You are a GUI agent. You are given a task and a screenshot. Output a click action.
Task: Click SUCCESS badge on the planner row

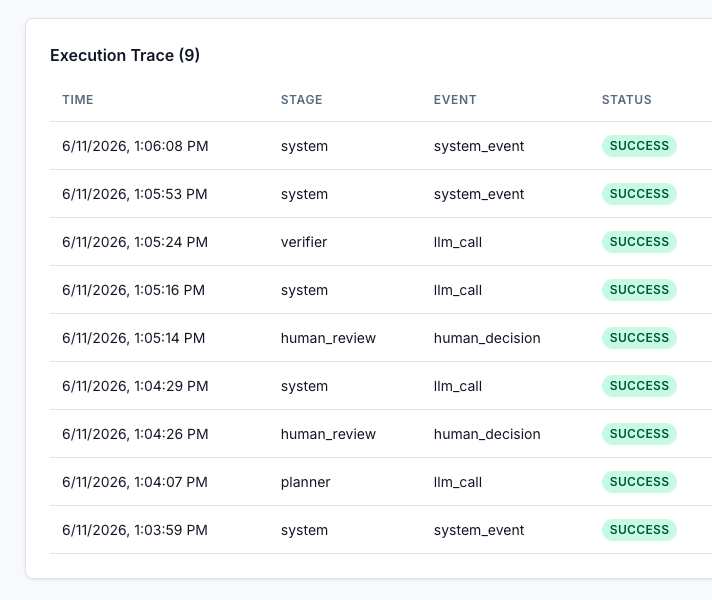tap(639, 481)
